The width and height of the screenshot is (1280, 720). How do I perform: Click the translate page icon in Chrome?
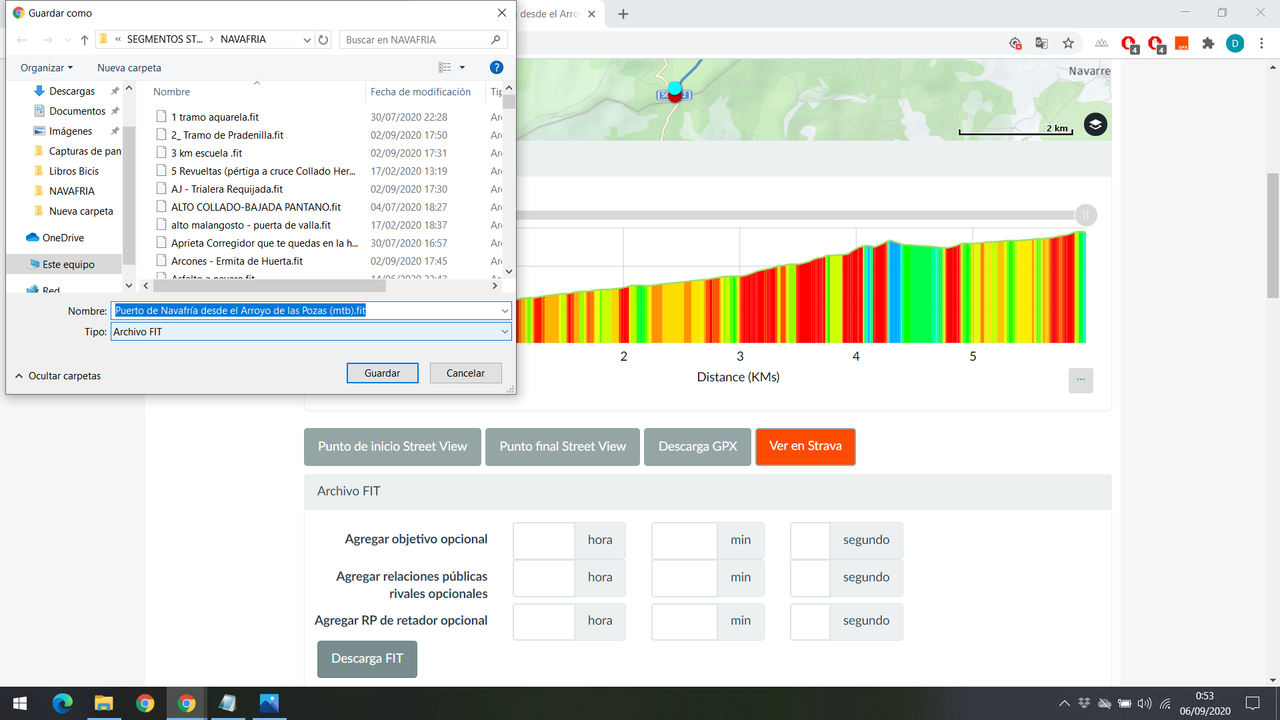click(1041, 43)
